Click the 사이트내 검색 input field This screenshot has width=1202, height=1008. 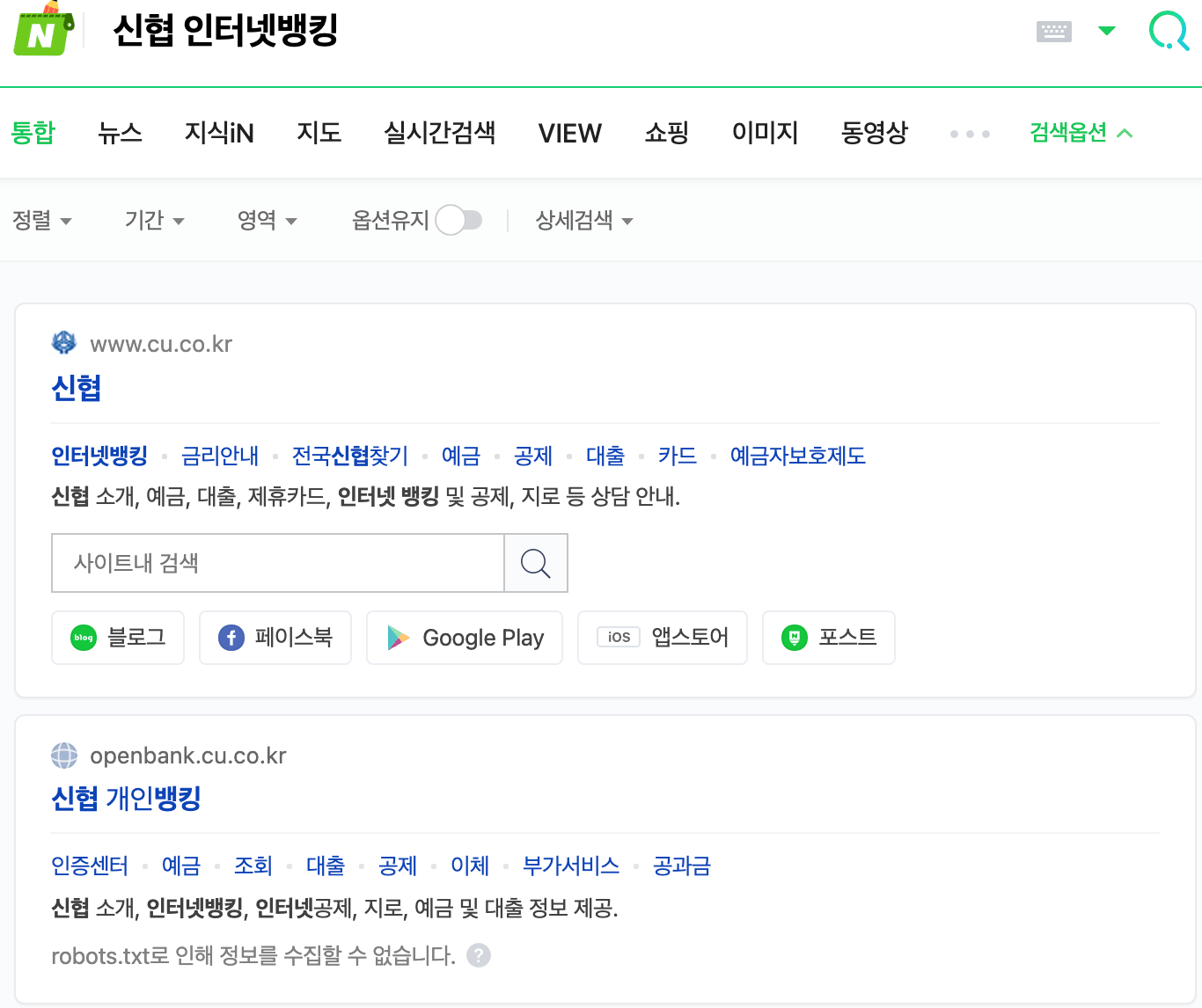[278, 563]
